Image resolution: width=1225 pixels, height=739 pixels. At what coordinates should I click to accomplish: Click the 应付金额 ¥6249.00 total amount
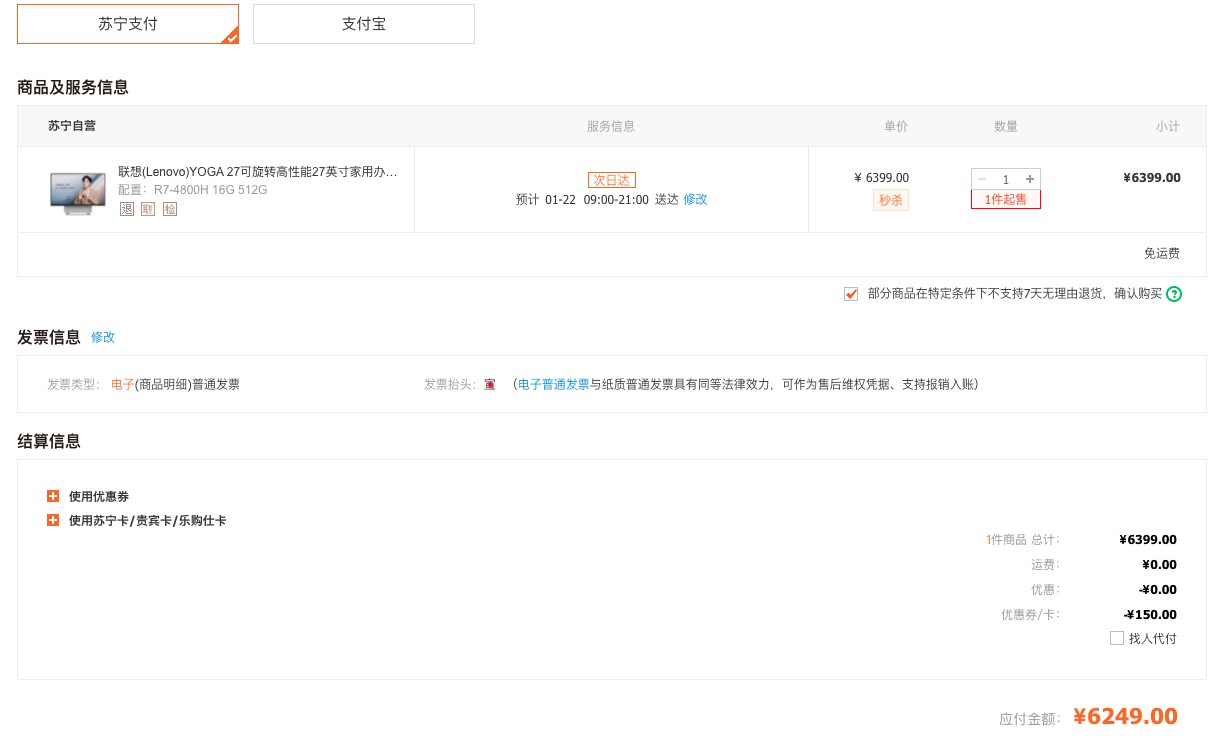click(1125, 716)
